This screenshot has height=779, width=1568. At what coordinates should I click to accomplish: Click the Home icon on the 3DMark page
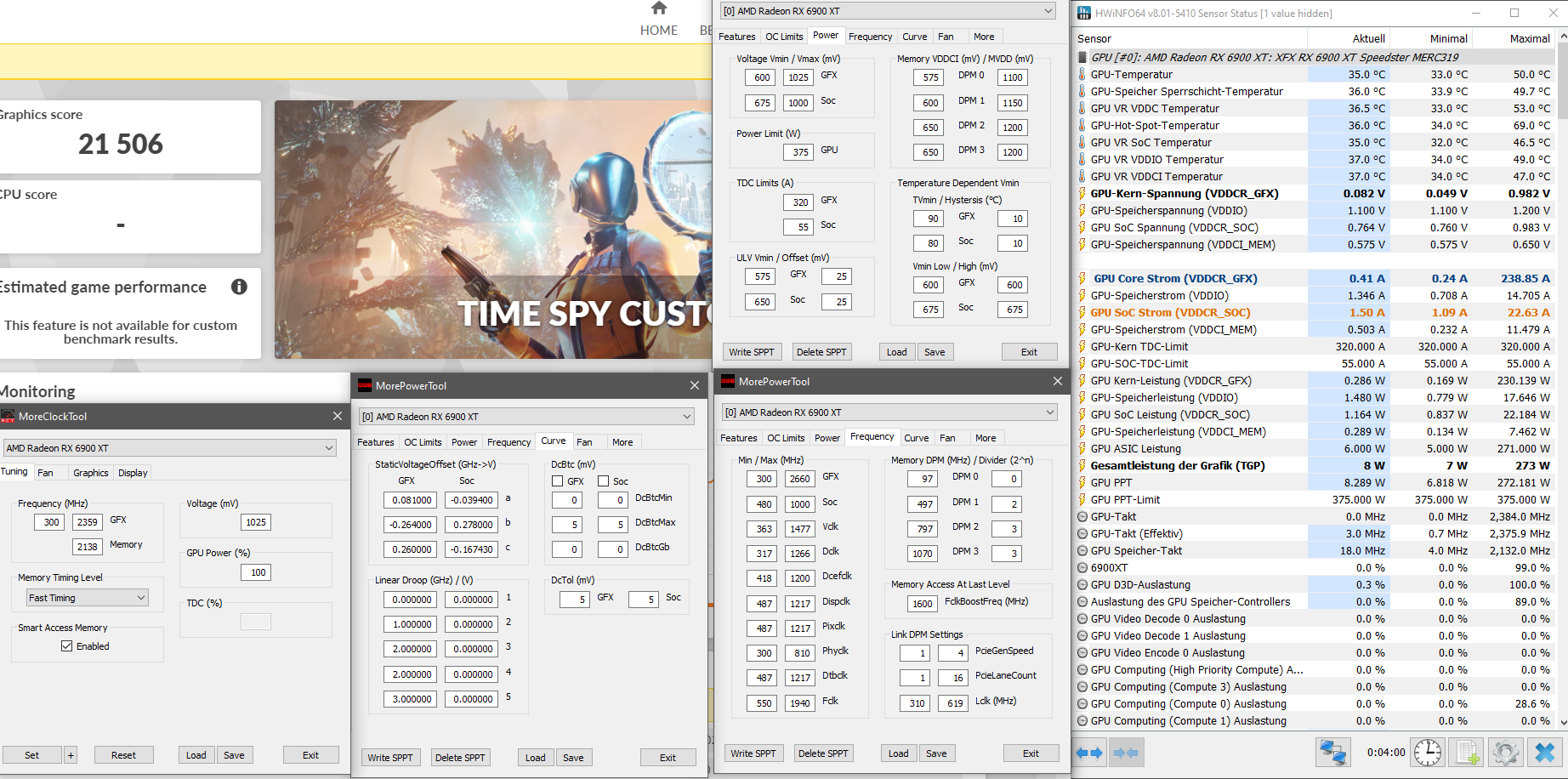(659, 8)
